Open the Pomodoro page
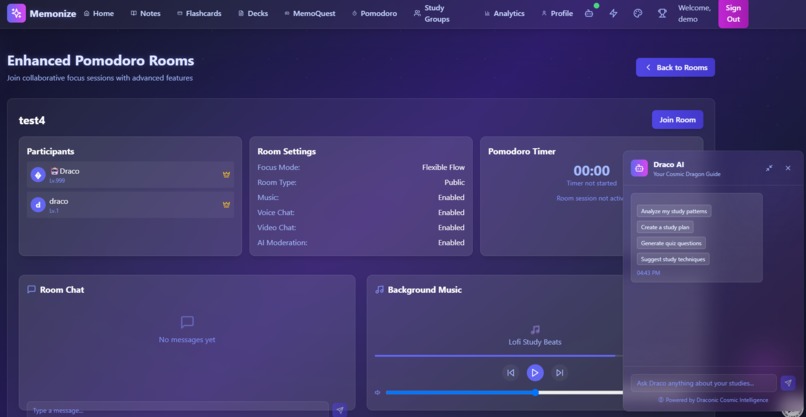Image resolution: width=806 pixels, height=417 pixels. (x=374, y=14)
